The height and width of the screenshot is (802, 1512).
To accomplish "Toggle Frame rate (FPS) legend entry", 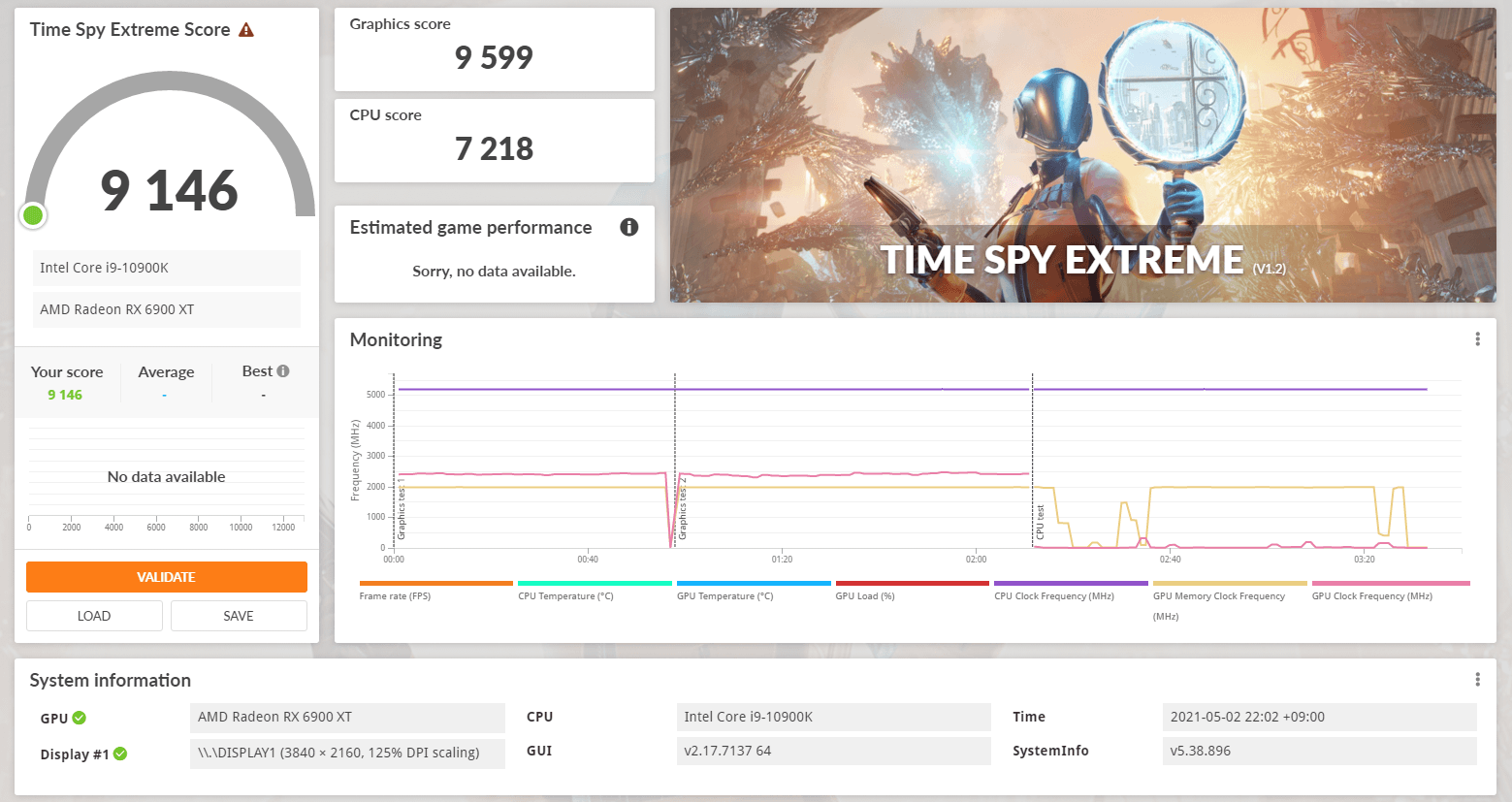I will [395, 596].
